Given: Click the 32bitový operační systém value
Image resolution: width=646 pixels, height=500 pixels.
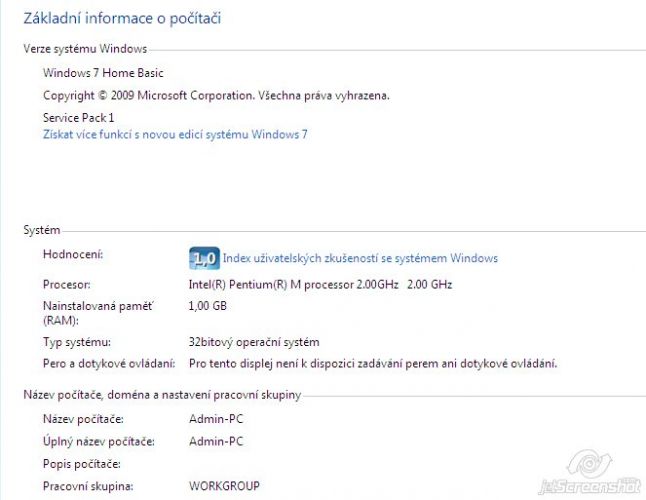Looking at the screenshot, I should (254, 342).
